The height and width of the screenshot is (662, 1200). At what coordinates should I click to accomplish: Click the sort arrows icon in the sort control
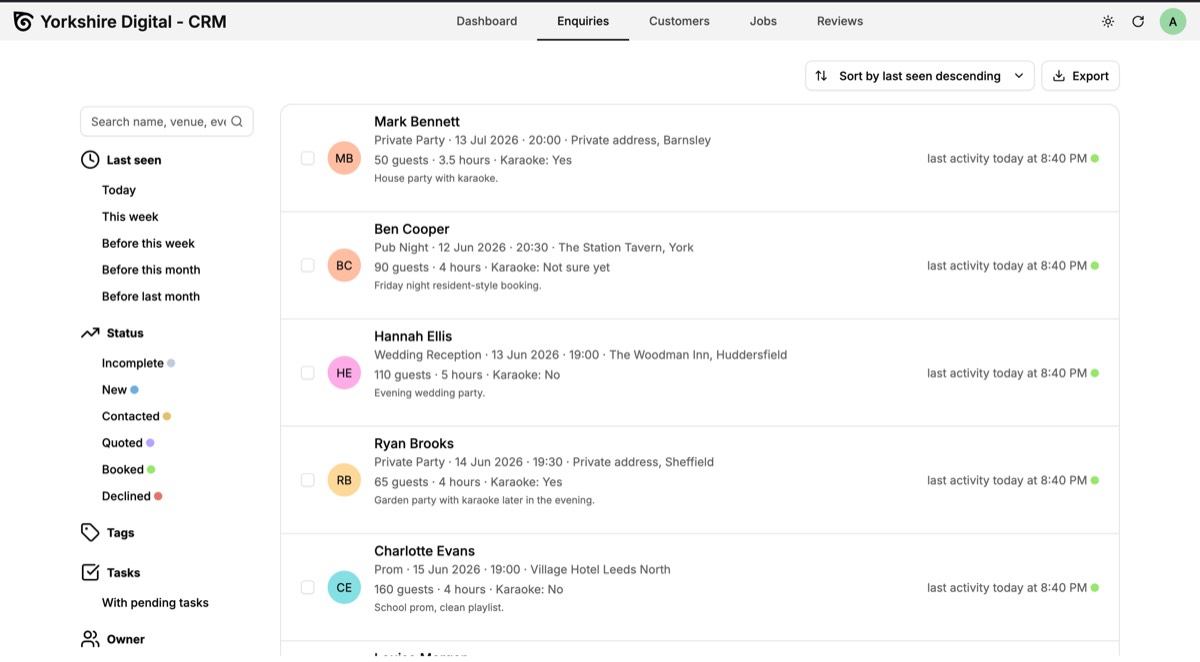click(x=821, y=76)
